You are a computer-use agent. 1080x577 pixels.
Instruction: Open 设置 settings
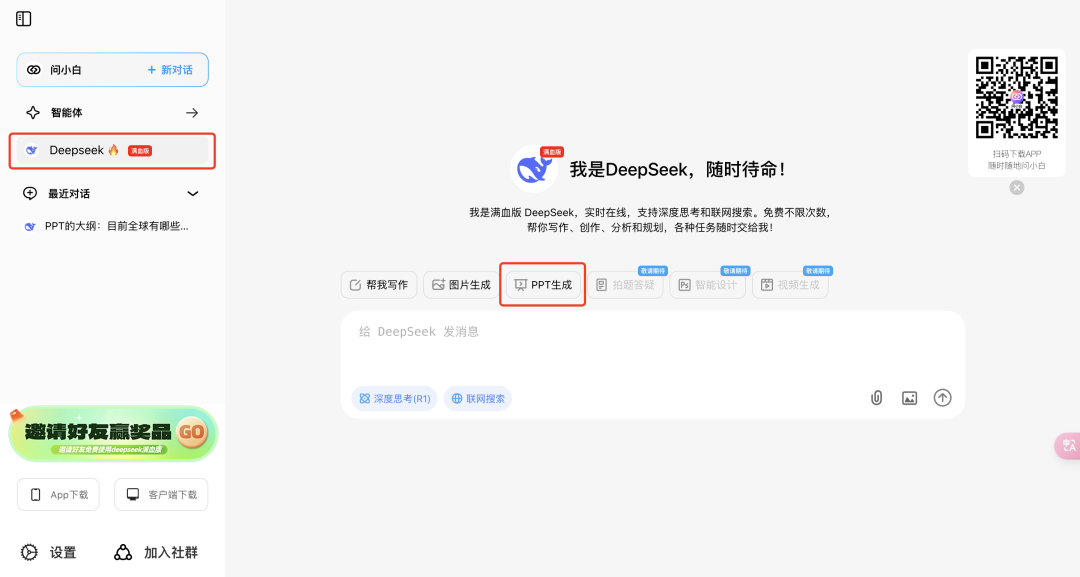pyautogui.click(x=48, y=552)
